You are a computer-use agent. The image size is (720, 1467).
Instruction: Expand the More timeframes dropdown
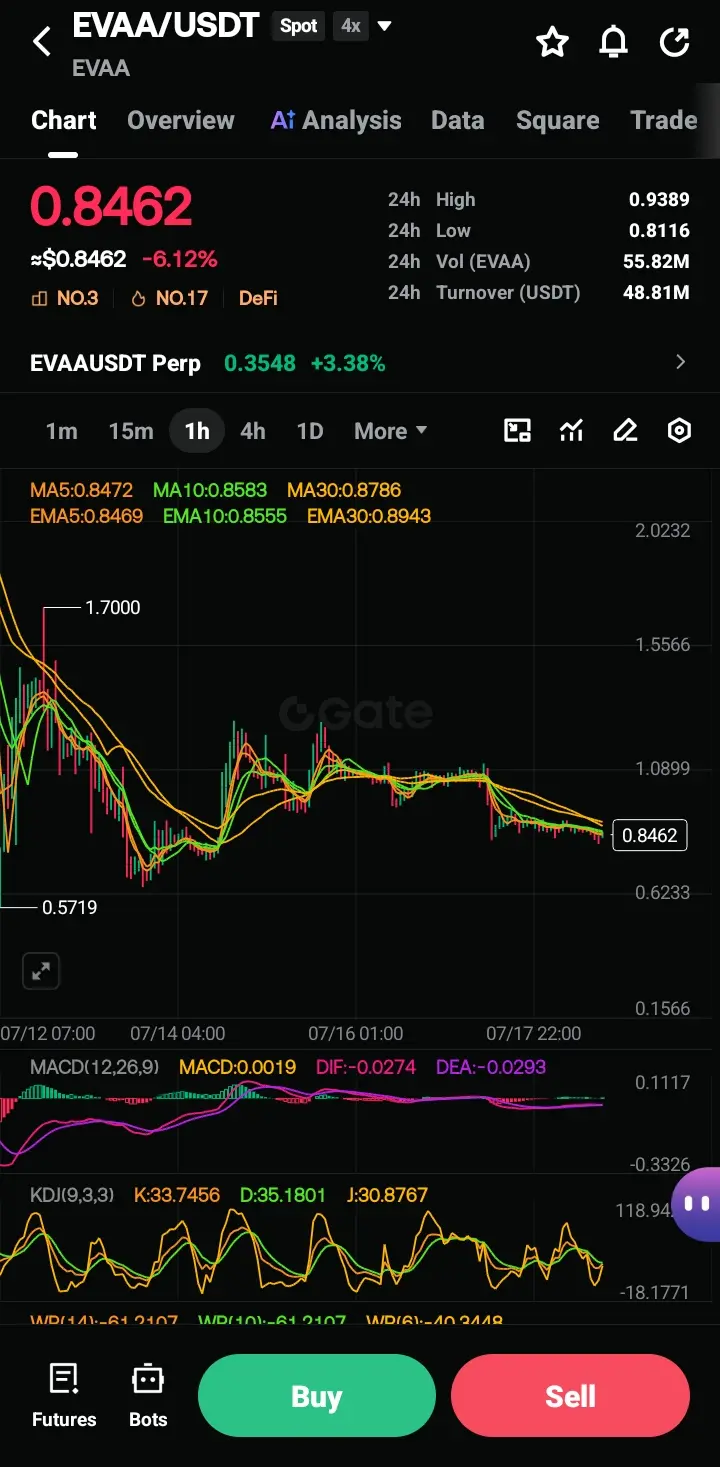click(x=390, y=431)
